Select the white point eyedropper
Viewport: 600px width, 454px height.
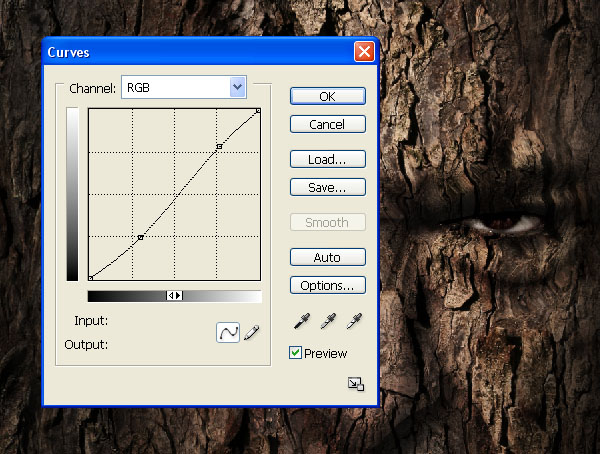(x=354, y=322)
